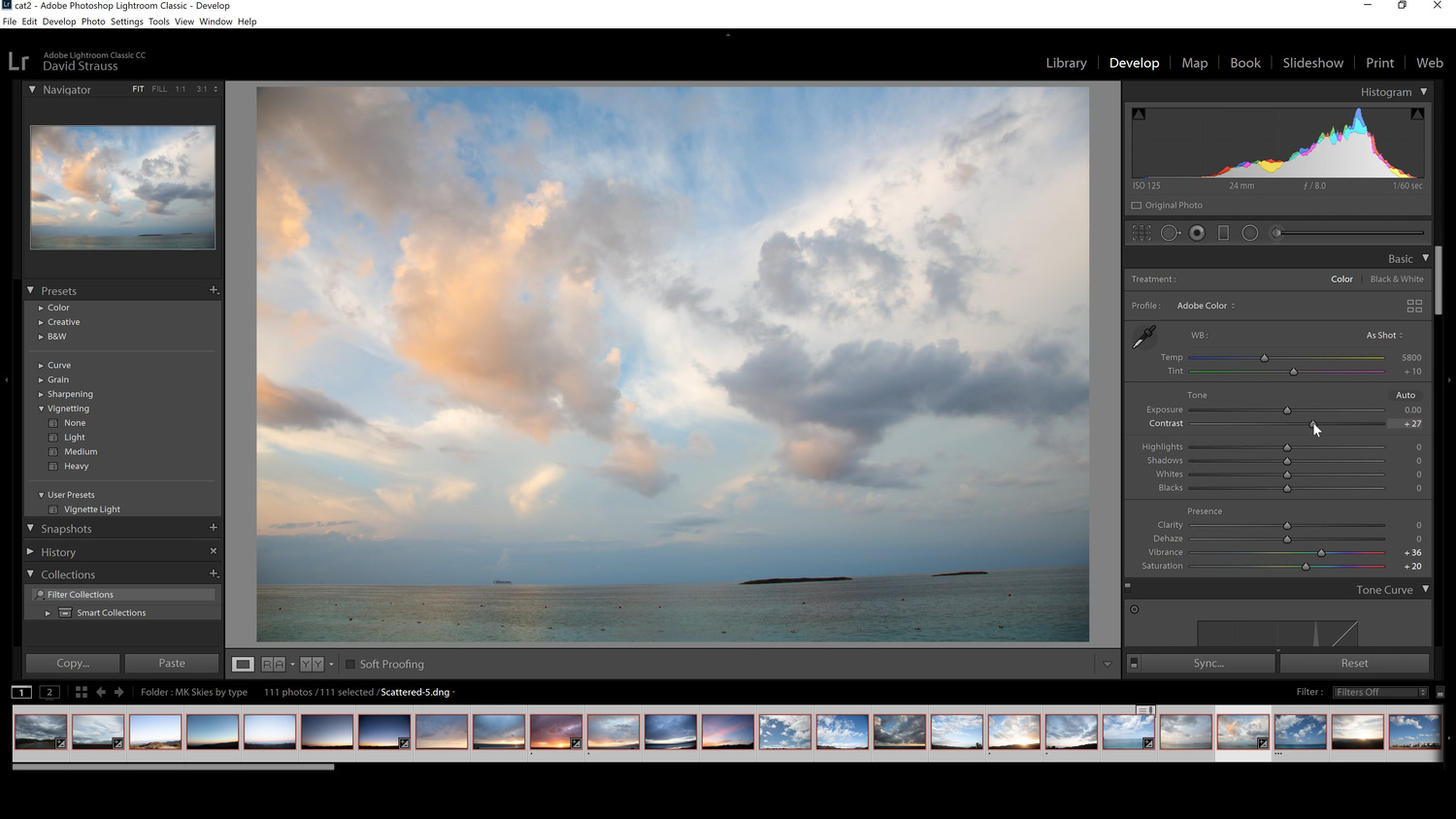Image resolution: width=1456 pixels, height=819 pixels.
Task: Check the Original Photo box
Action: point(1137,206)
